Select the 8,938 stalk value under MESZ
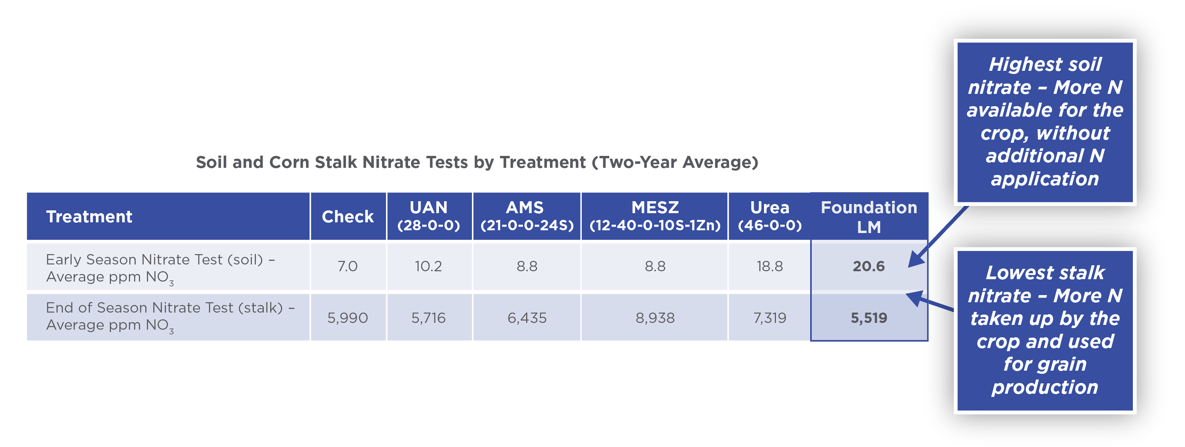 tap(654, 318)
